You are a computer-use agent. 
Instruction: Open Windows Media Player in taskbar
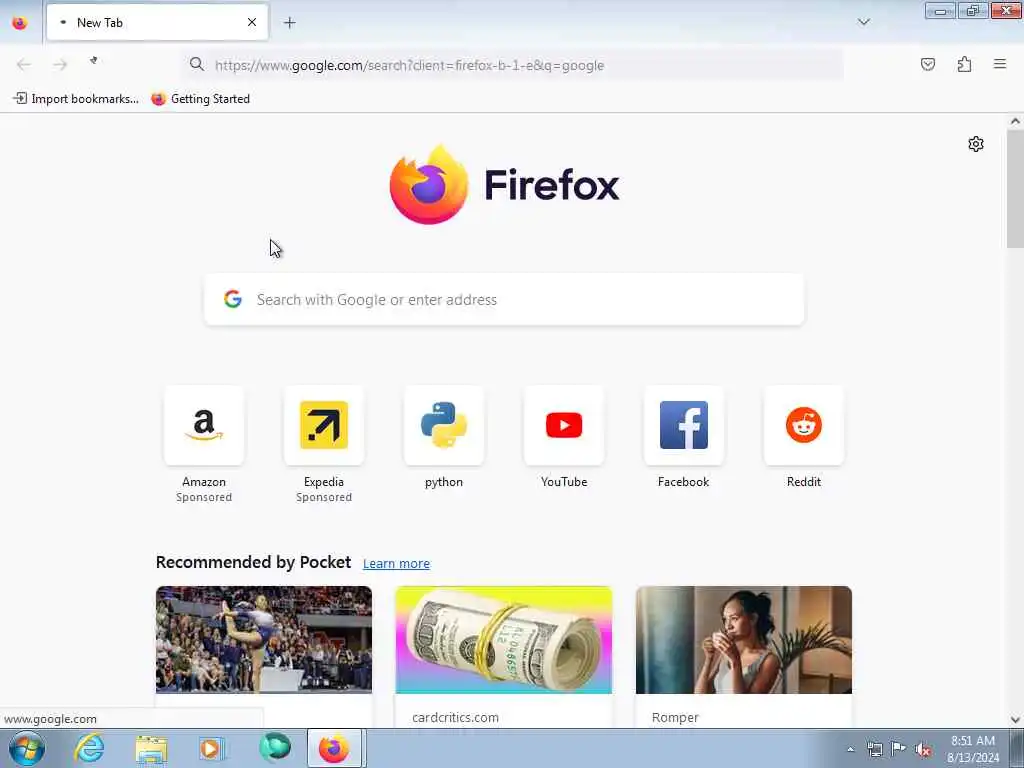point(212,748)
